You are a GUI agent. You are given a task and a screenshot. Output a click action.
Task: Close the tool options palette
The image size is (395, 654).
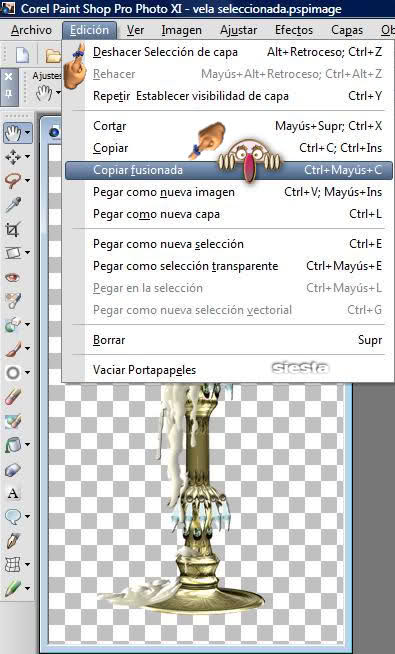point(8,76)
